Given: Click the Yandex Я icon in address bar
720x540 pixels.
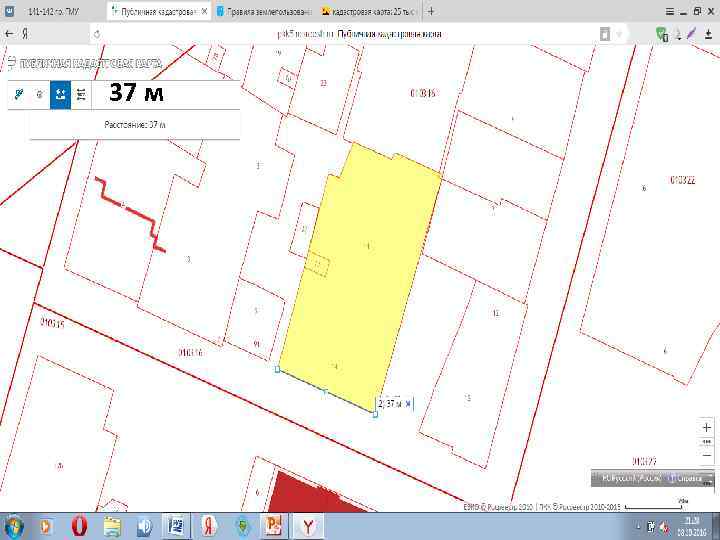Looking at the screenshot, I should (25, 34).
